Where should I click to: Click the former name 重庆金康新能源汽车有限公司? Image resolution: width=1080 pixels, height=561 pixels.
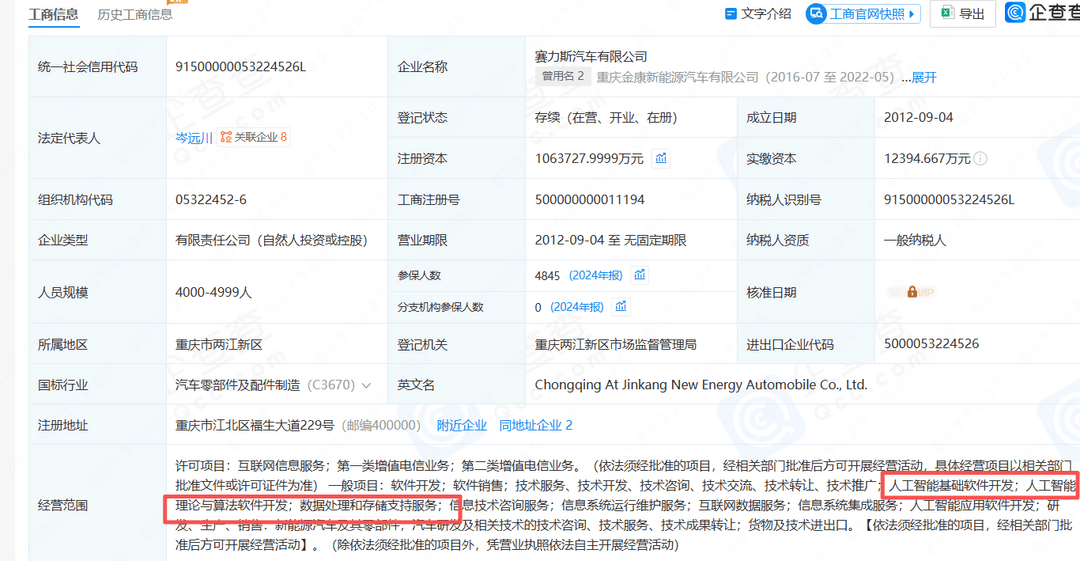pyautogui.click(x=678, y=77)
